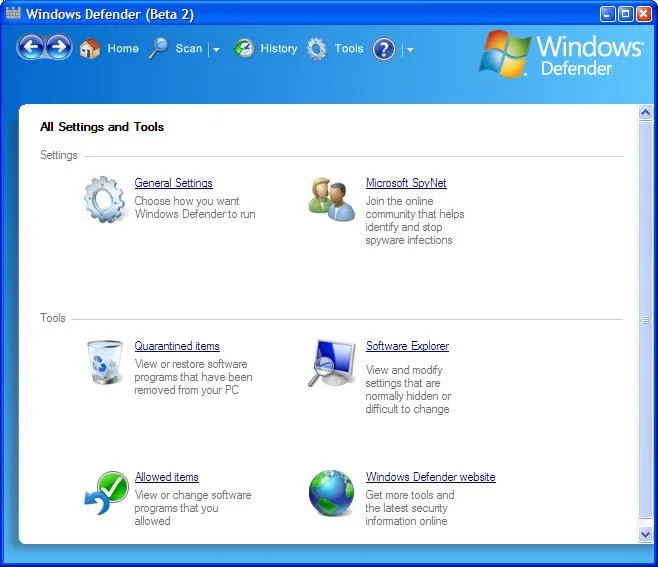Click the Software Explorer monitor icon
The image size is (658, 567).
point(332,363)
